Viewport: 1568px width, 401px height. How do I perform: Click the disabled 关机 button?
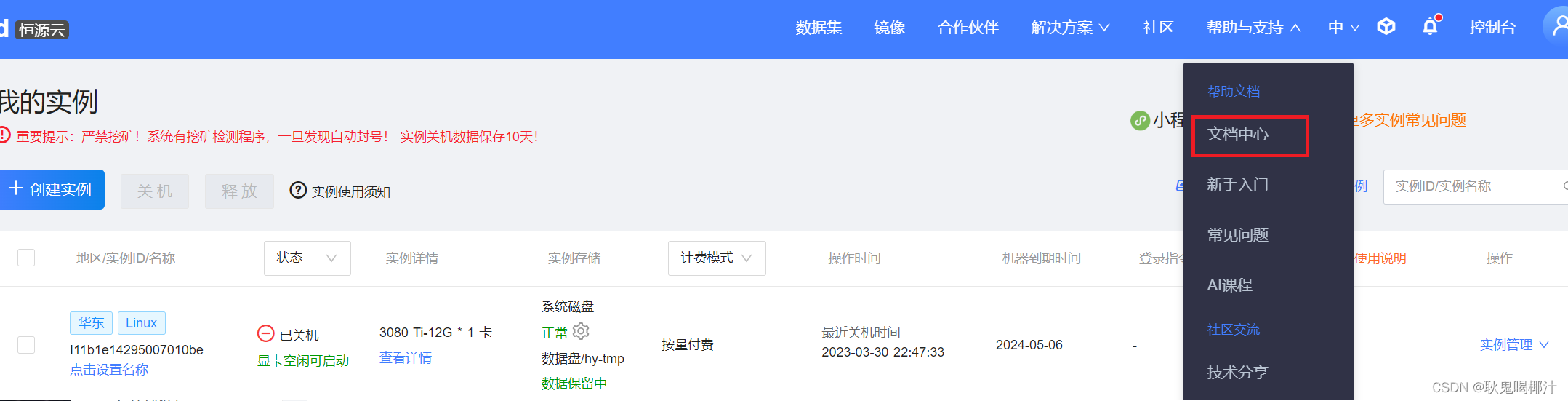[x=155, y=191]
